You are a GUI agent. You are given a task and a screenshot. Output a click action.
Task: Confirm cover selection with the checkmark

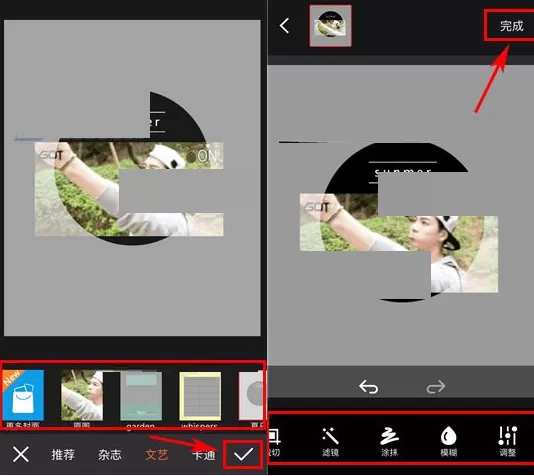pyautogui.click(x=243, y=455)
